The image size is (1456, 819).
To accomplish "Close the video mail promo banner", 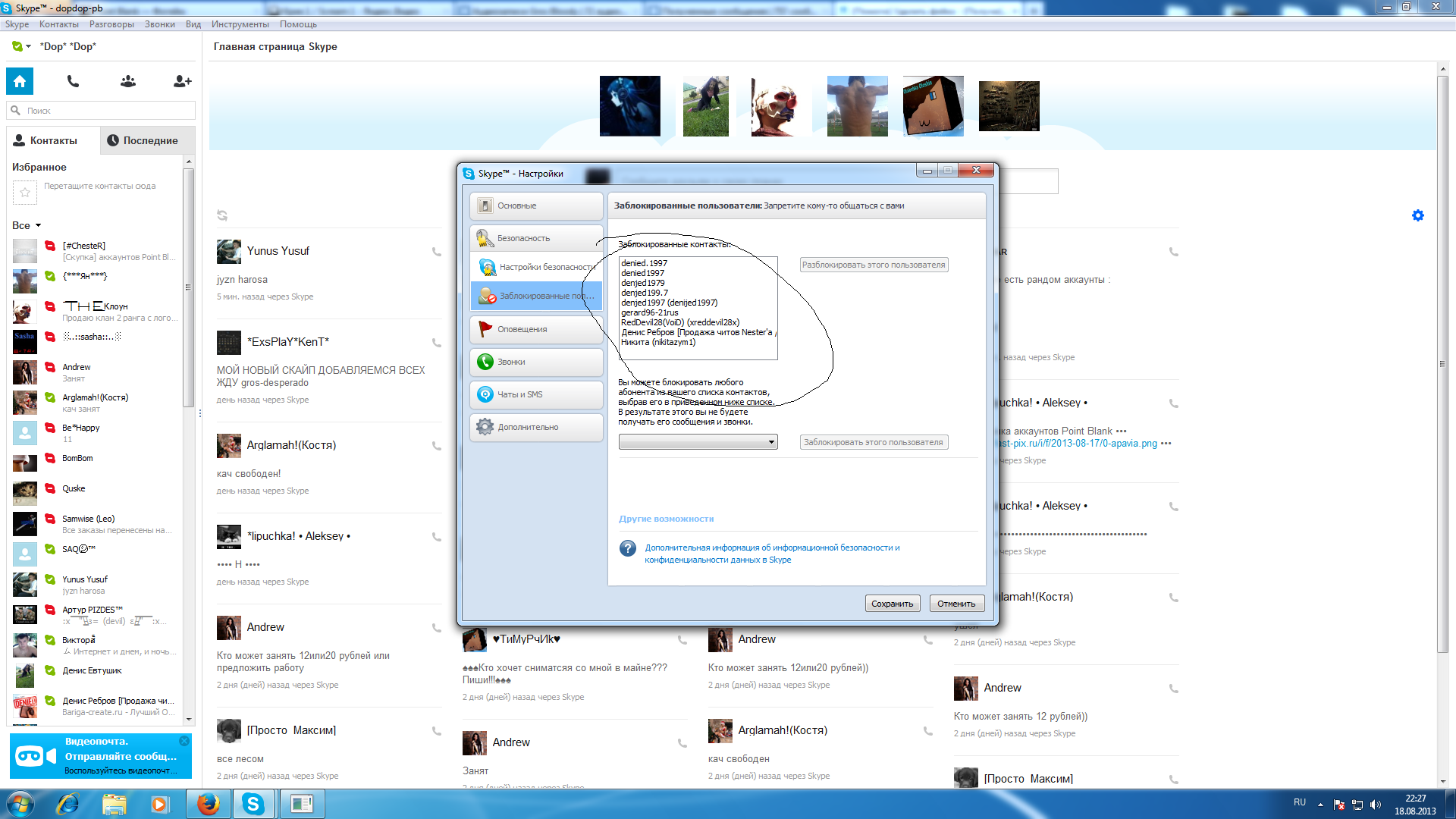I will click(x=184, y=741).
